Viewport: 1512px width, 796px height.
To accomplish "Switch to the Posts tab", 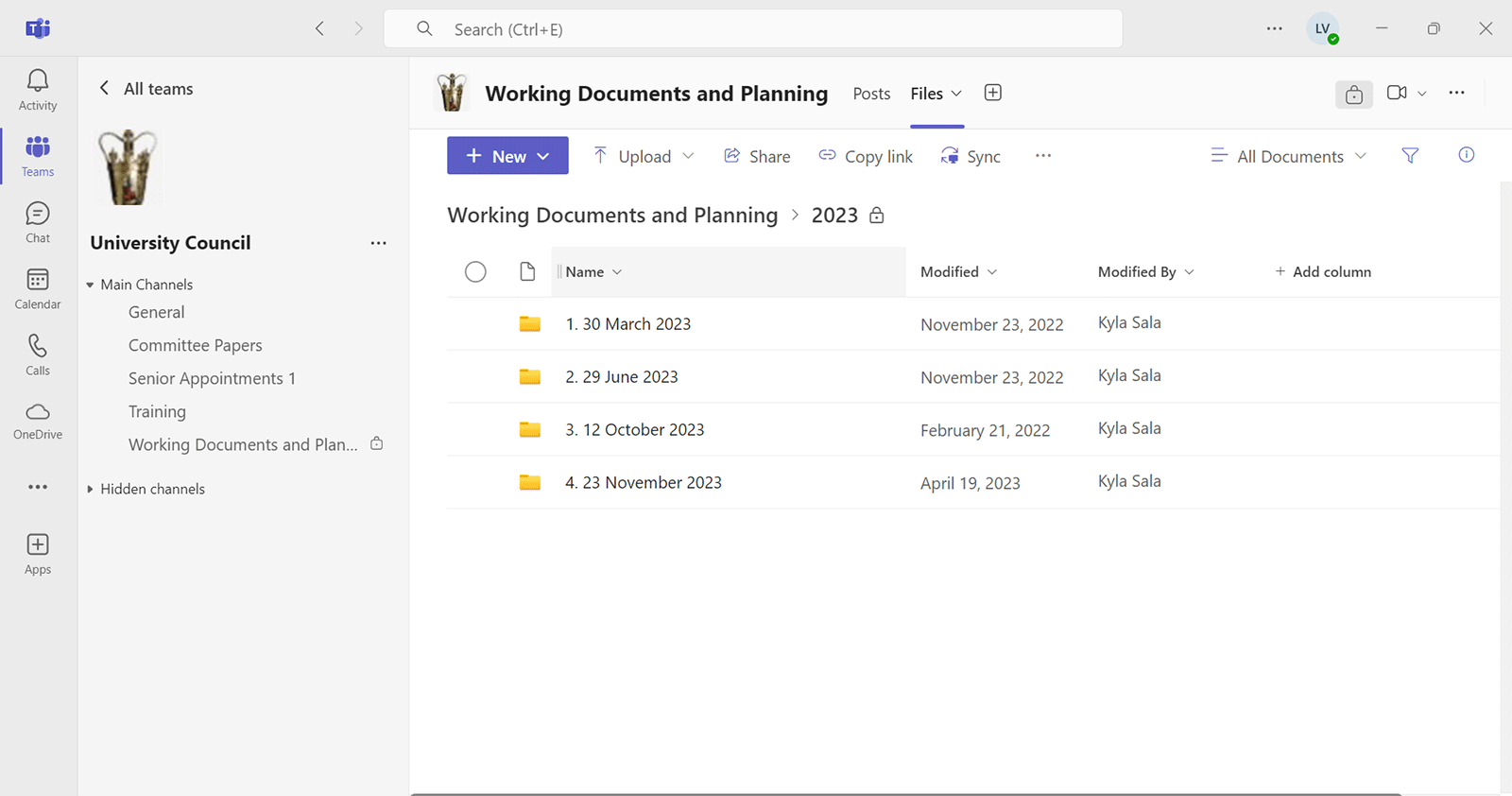I will [871, 94].
